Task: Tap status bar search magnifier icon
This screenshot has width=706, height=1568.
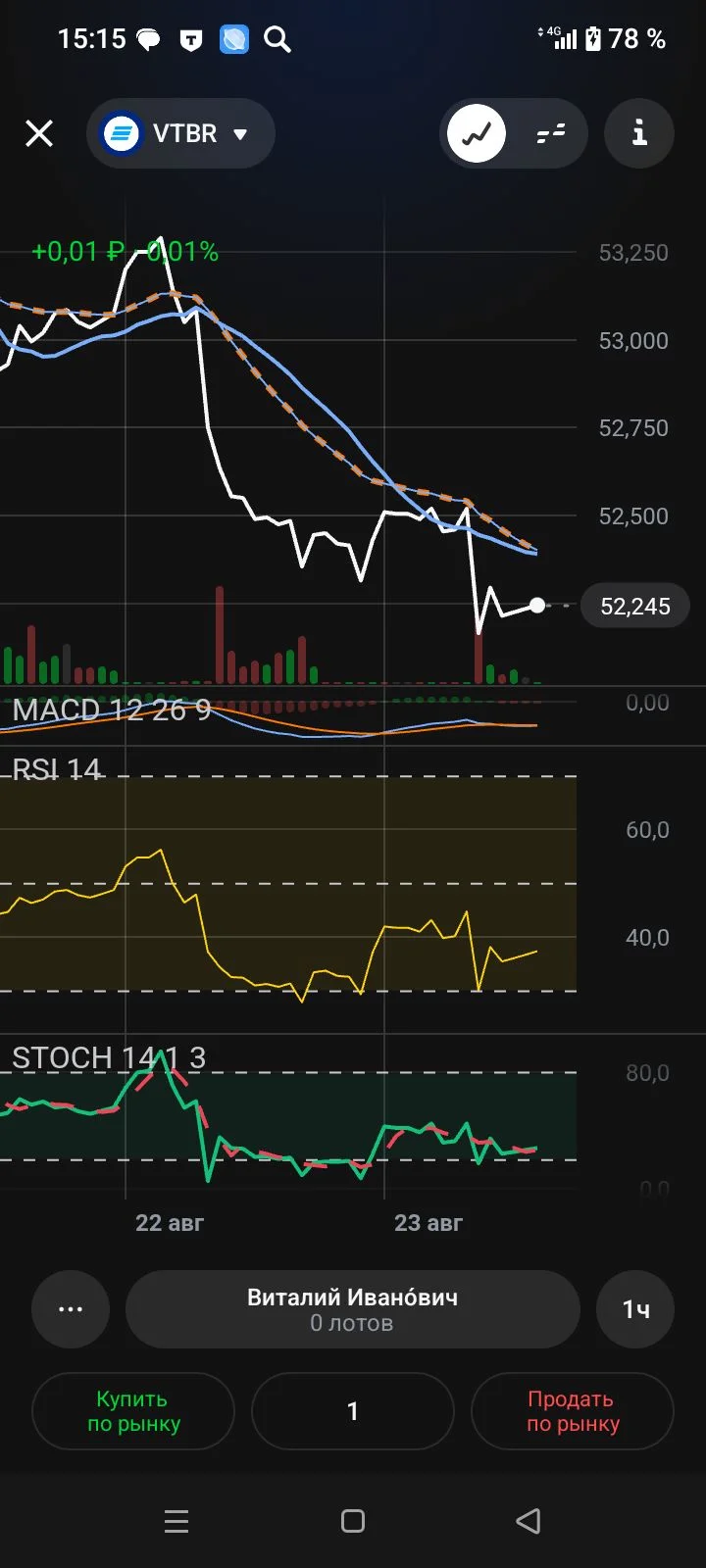Action: click(x=277, y=39)
